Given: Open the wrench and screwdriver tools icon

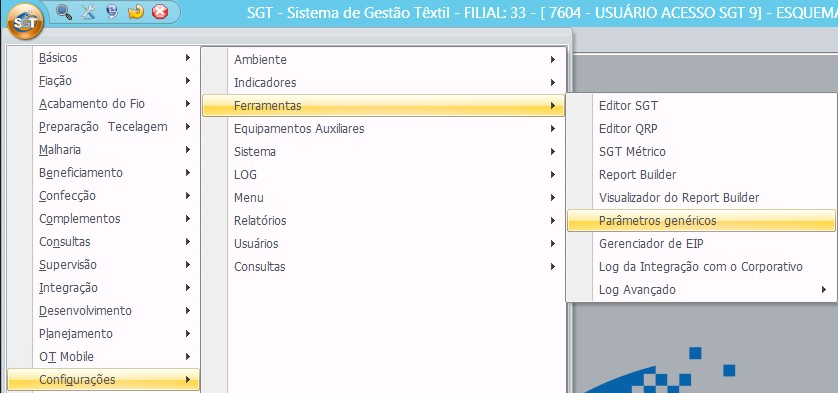Looking at the screenshot, I should tap(88, 12).
